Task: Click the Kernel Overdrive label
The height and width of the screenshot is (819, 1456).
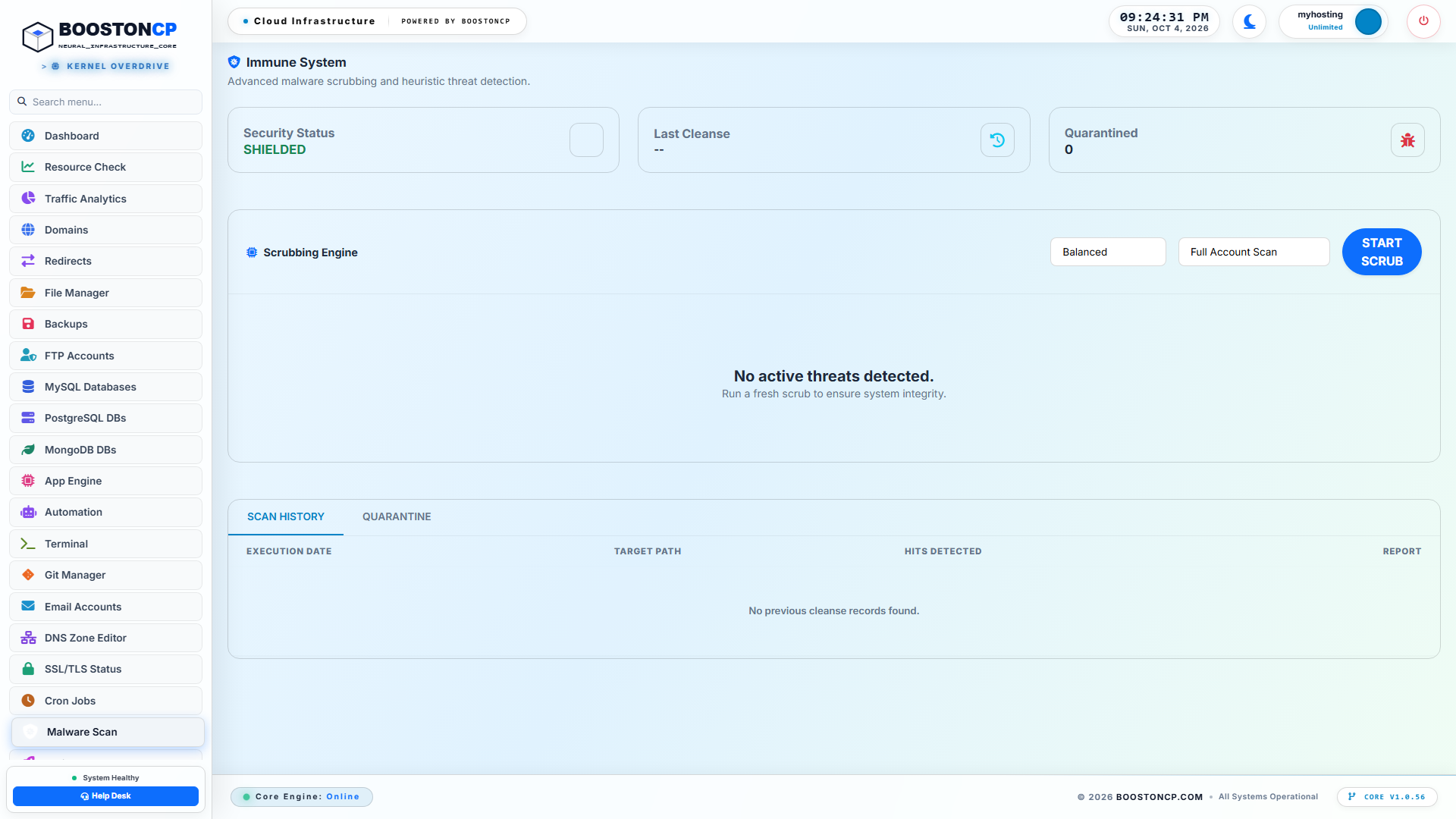Action: (x=105, y=66)
